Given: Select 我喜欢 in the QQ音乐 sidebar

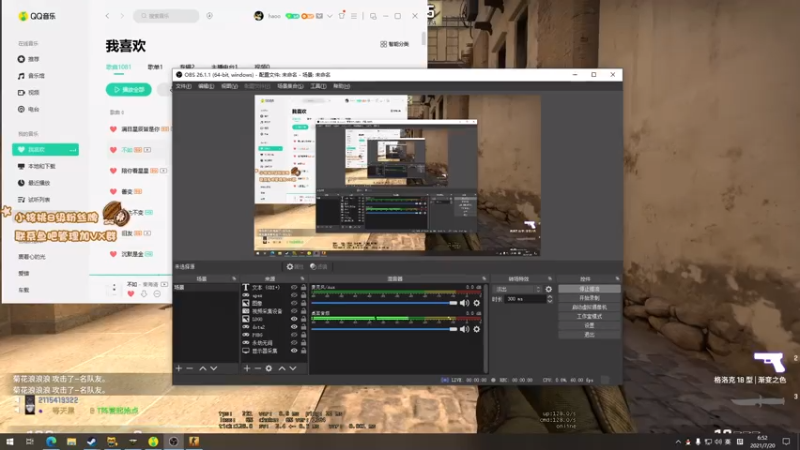Looking at the screenshot, I should coord(45,149).
